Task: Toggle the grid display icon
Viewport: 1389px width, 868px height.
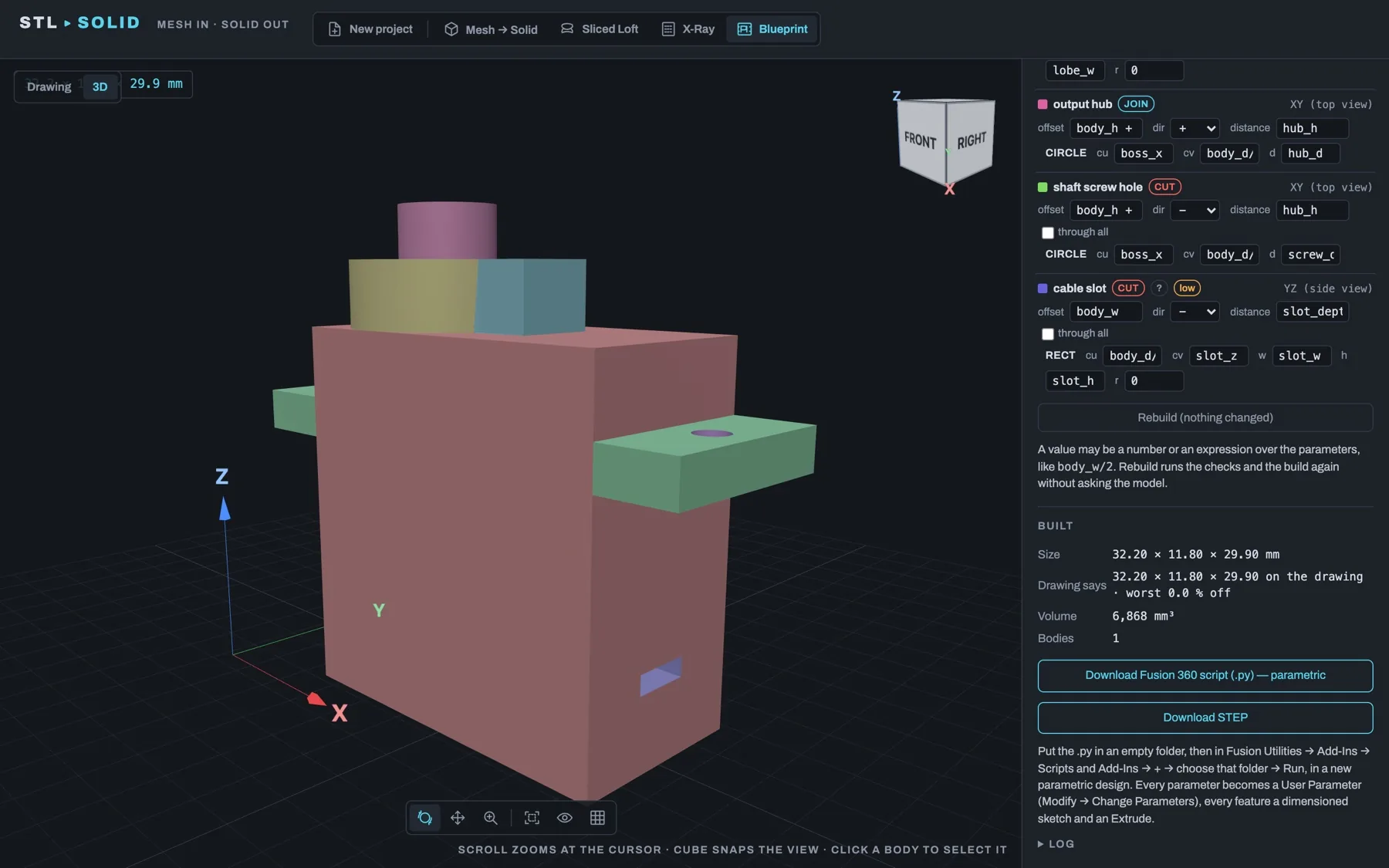Action: pyautogui.click(x=597, y=818)
